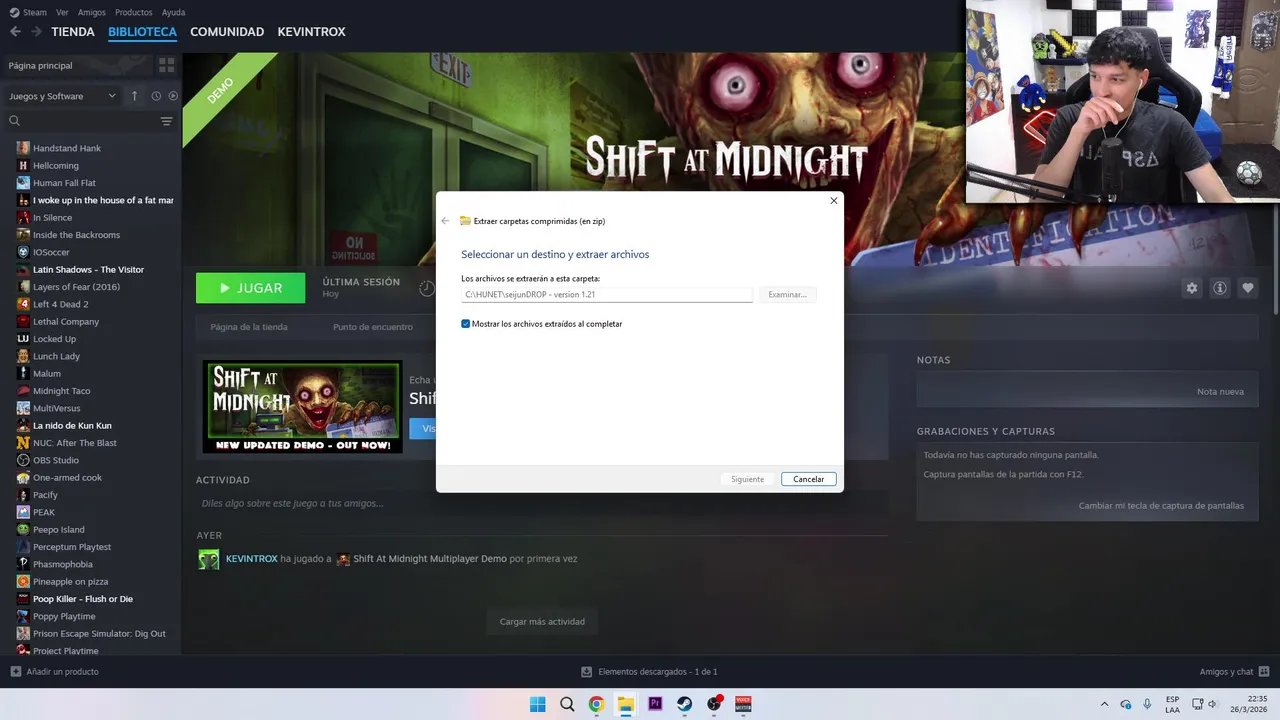This screenshot has height=720, width=1280.
Task: Click the destination folder path field
Action: pos(606,295)
